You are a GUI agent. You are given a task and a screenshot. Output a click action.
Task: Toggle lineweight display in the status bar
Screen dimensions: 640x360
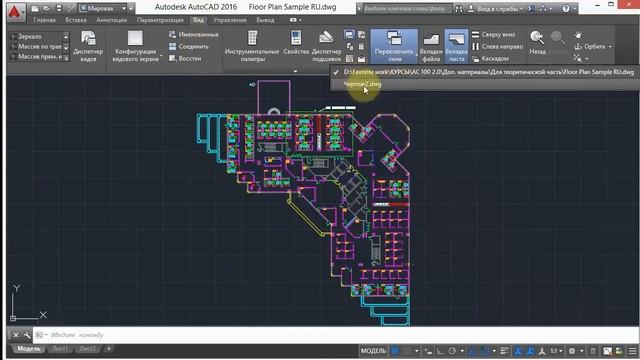tap(504, 351)
